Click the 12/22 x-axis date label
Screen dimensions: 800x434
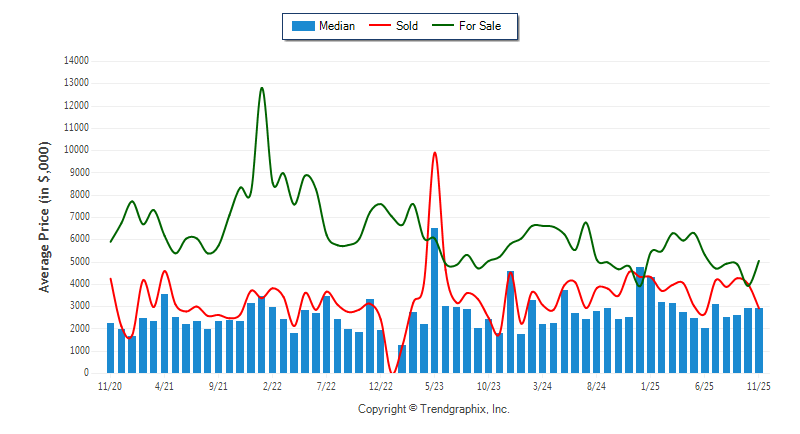coord(380,385)
